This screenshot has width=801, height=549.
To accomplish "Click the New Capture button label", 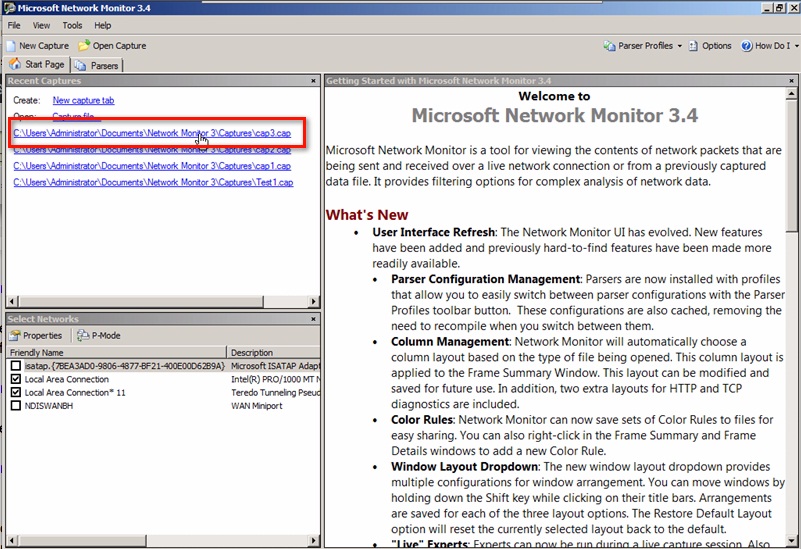I will click(x=44, y=46).
